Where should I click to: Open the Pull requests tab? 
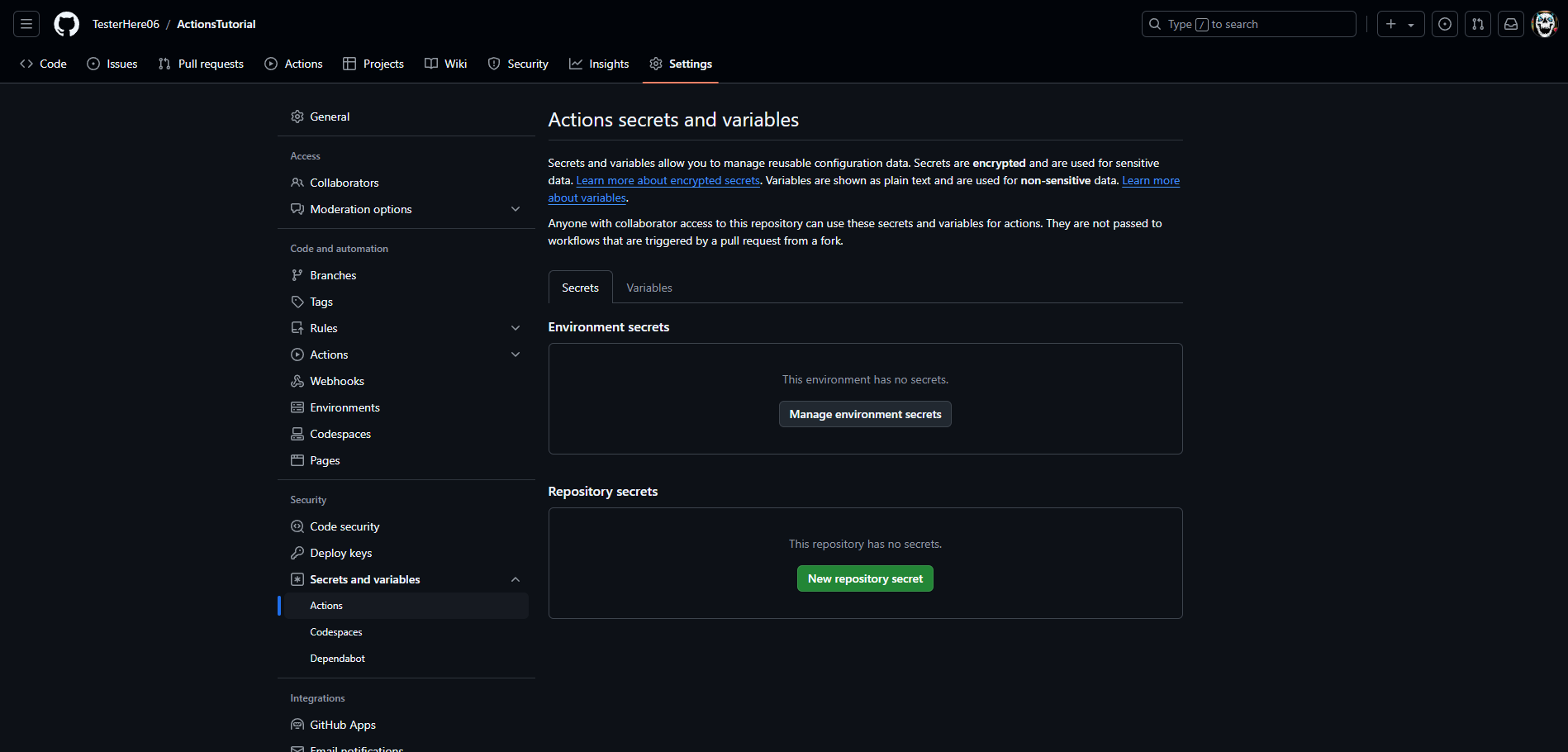click(201, 64)
